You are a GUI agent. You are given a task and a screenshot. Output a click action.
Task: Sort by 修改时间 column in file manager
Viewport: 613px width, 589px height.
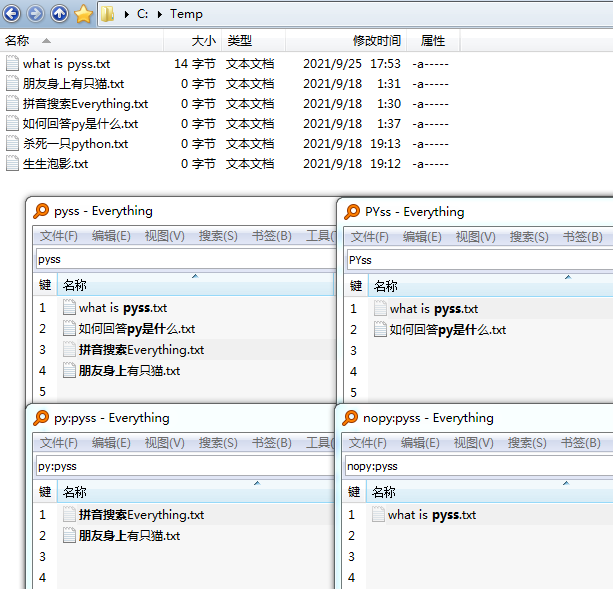pyautogui.click(x=346, y=41)
